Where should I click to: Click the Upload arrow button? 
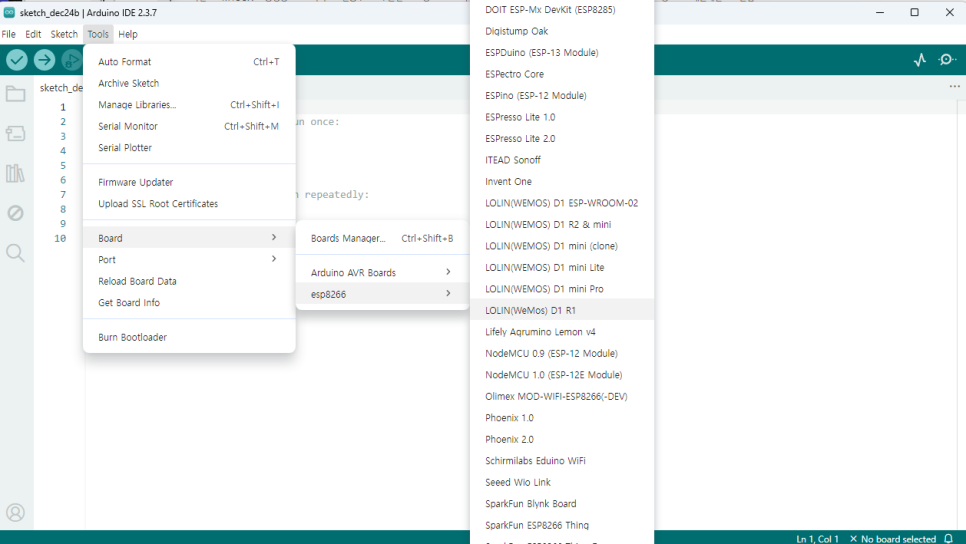pos(44,60)
